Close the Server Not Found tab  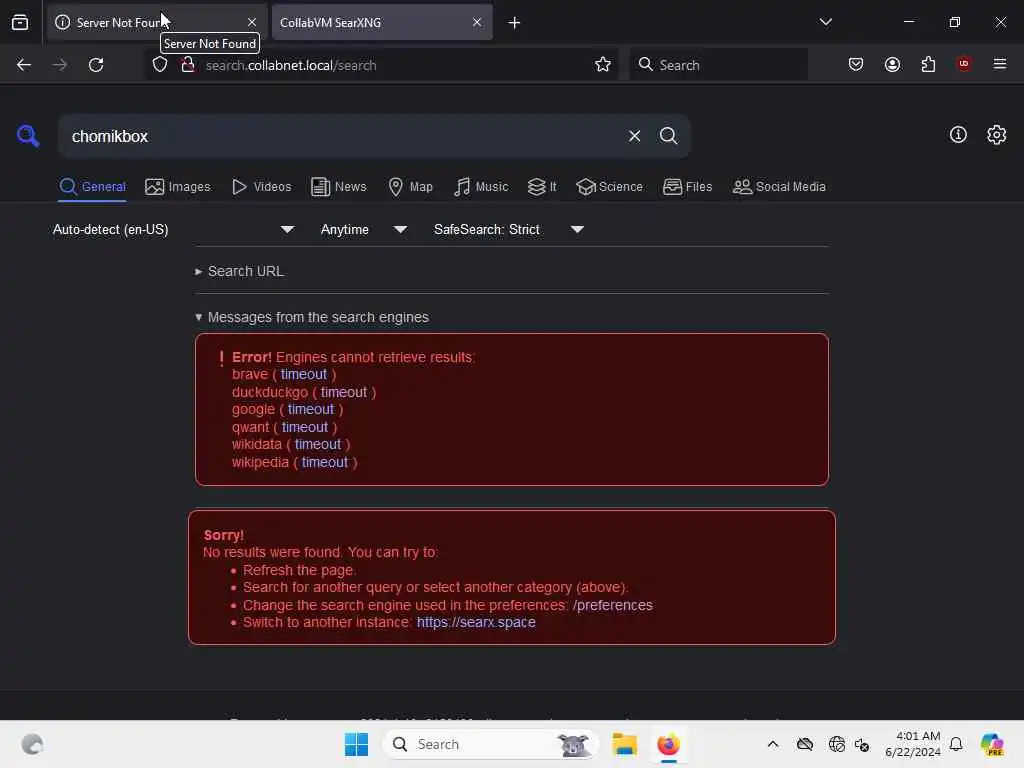click(x=251, y=22)
